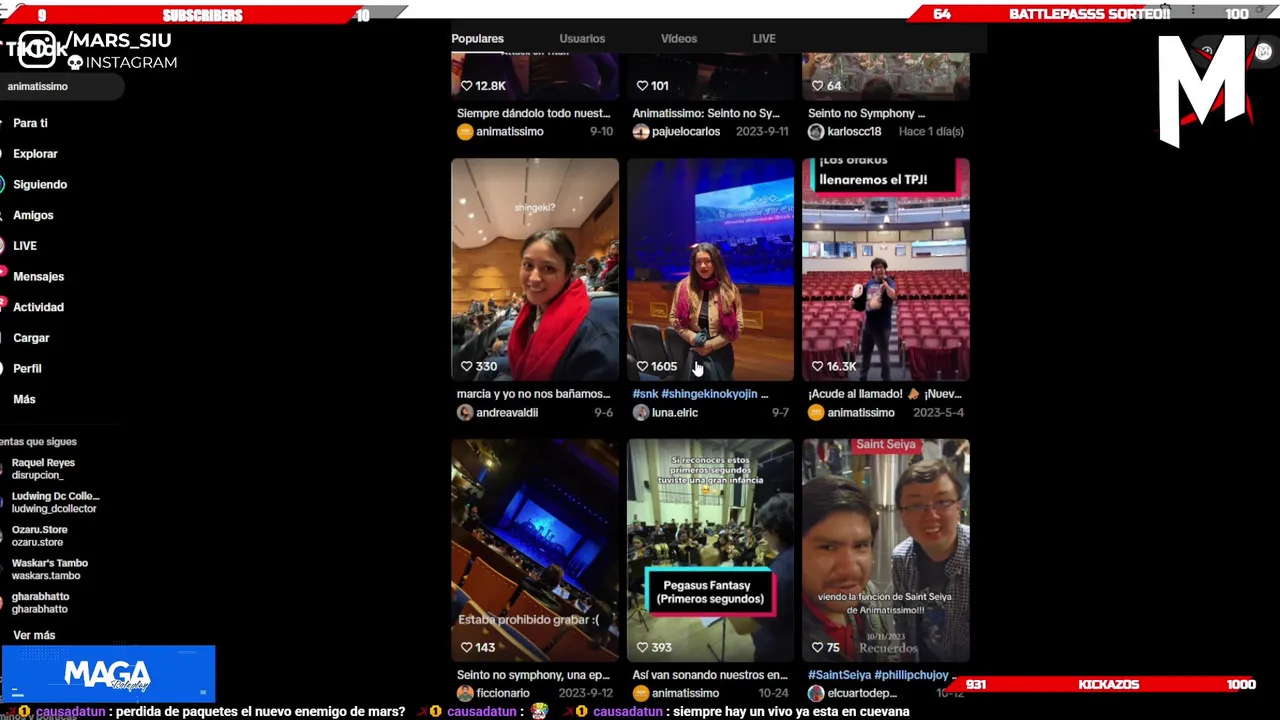The width and height of the screenshot is (1280, 720).
Task: Open the luna.elric concert hall video thumbnail
Action: click(x=710, y=269)
